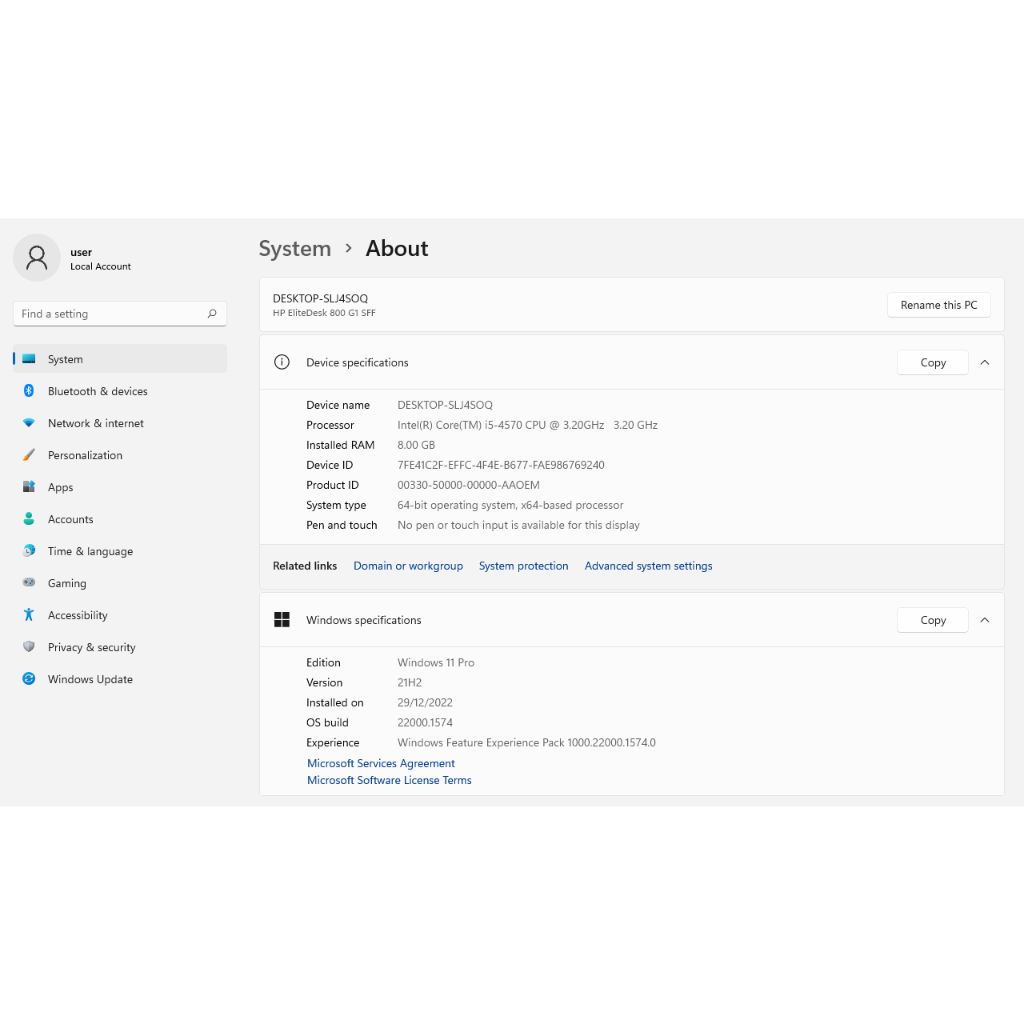Click the Accessibility figure icon
This screenshot has height=1024, width=1024.
click(29, 615)
